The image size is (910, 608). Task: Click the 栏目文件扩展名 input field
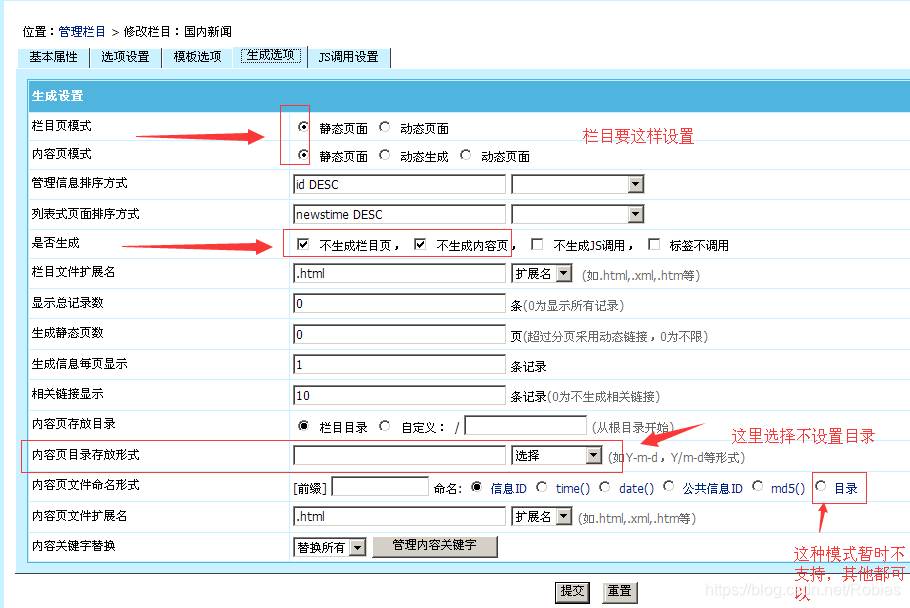point(399,274)
